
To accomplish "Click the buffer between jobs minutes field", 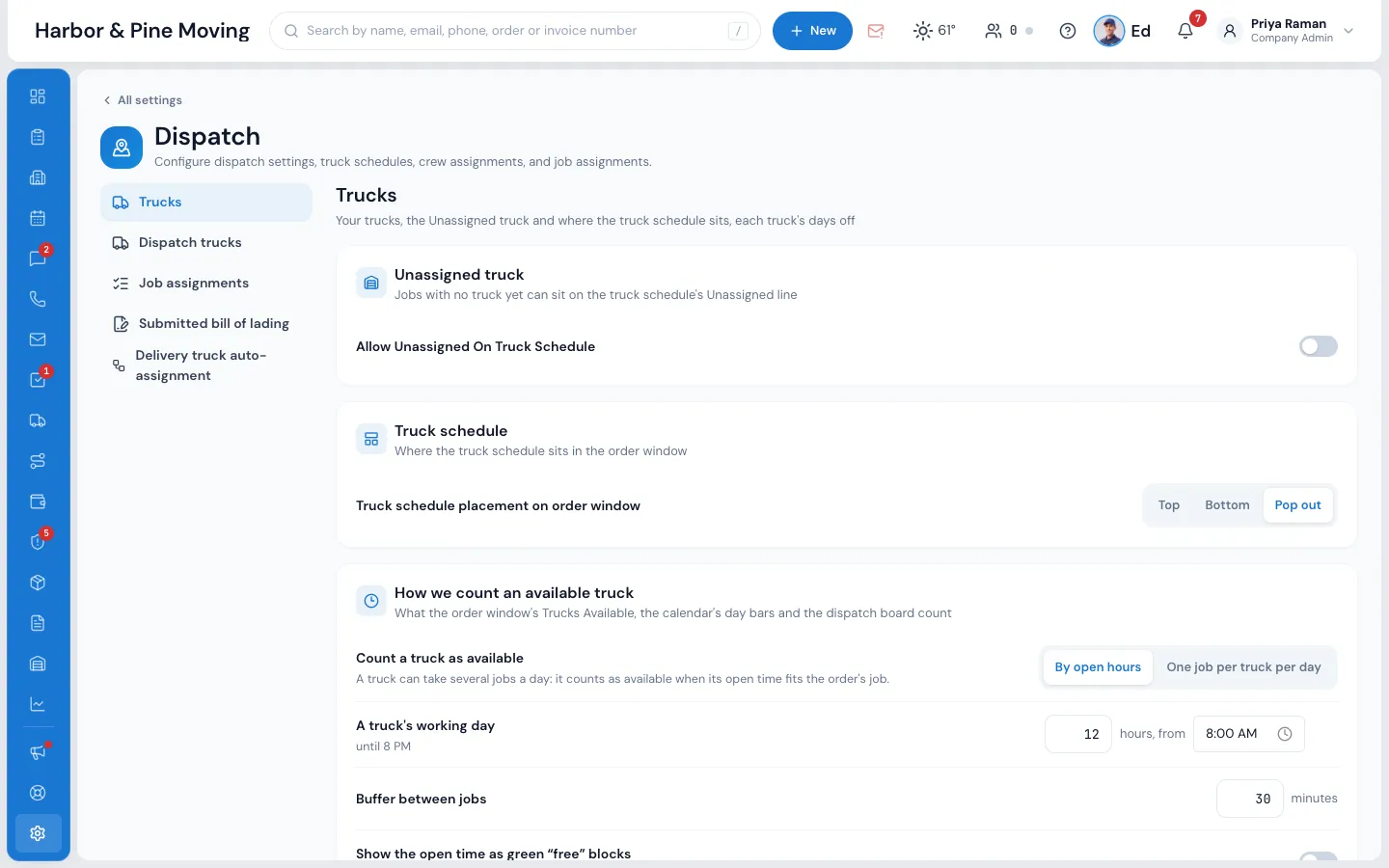I will [x=1250, y=799].
